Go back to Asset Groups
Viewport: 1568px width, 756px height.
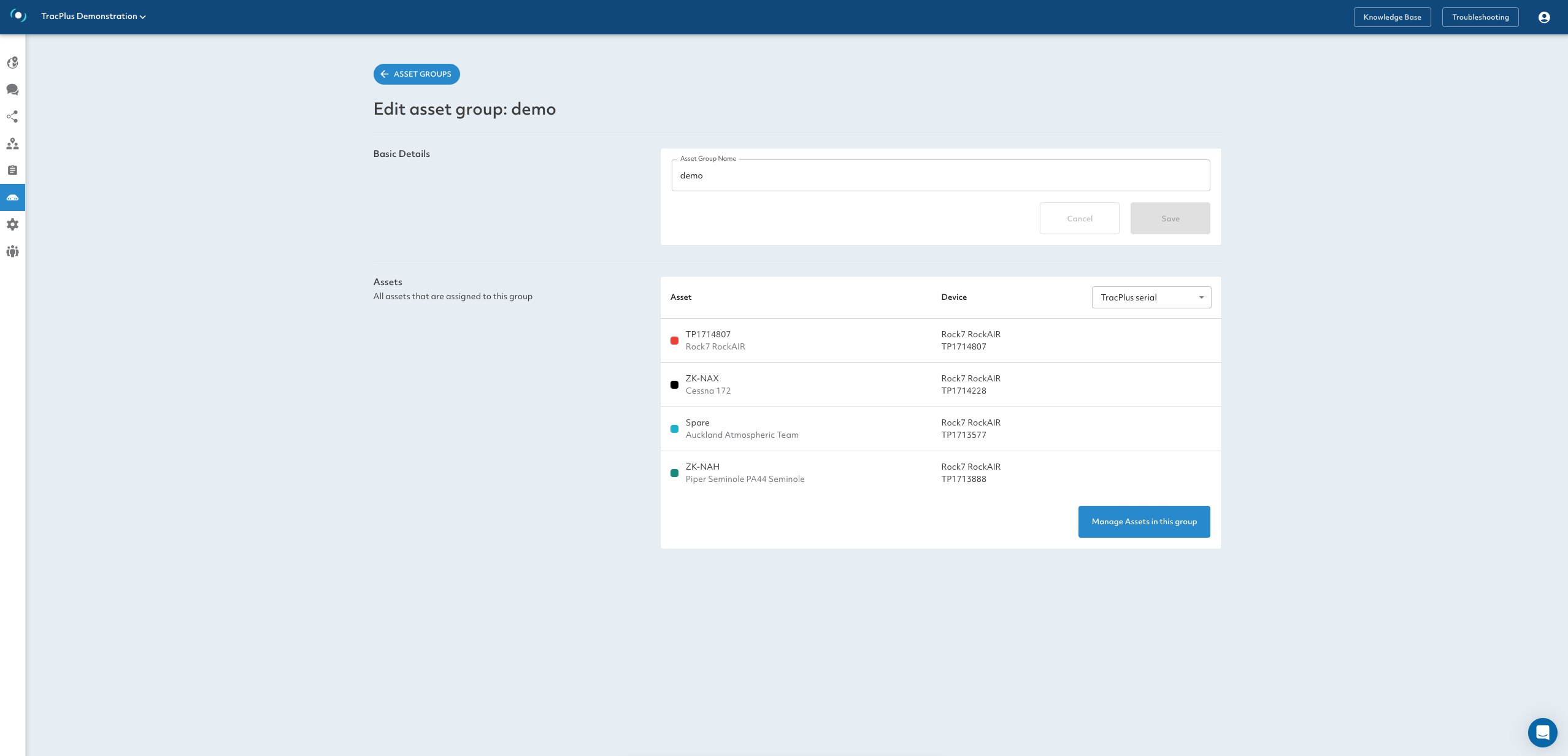tap(417, 74)
